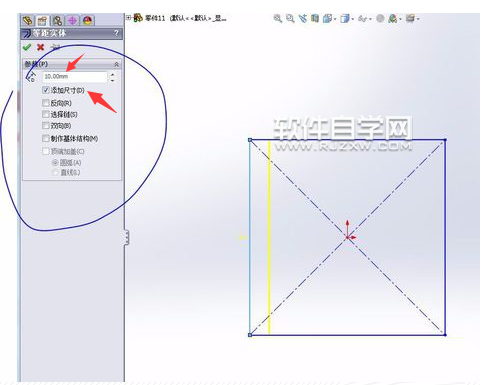Increase offset distance with up arrow
The height and width of the screenshot is (385, 488).
click(x=113, y=74)
